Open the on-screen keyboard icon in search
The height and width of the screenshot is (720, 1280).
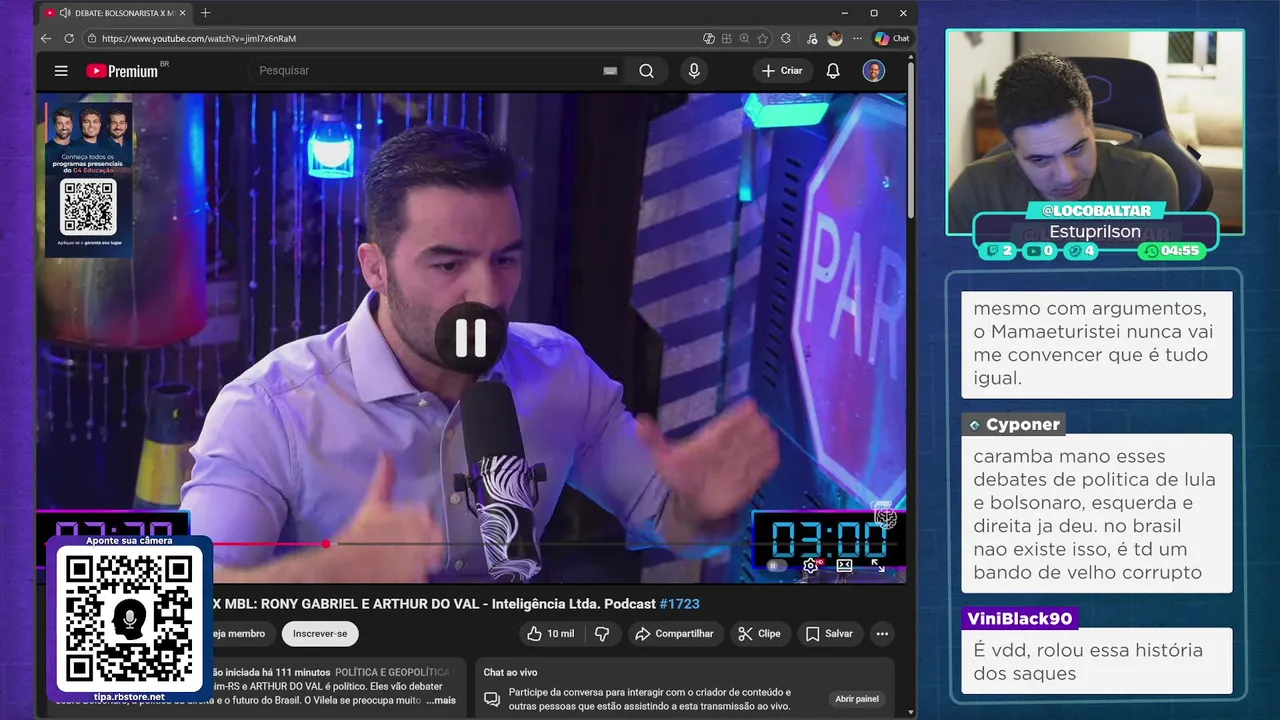tap(610, 71)
